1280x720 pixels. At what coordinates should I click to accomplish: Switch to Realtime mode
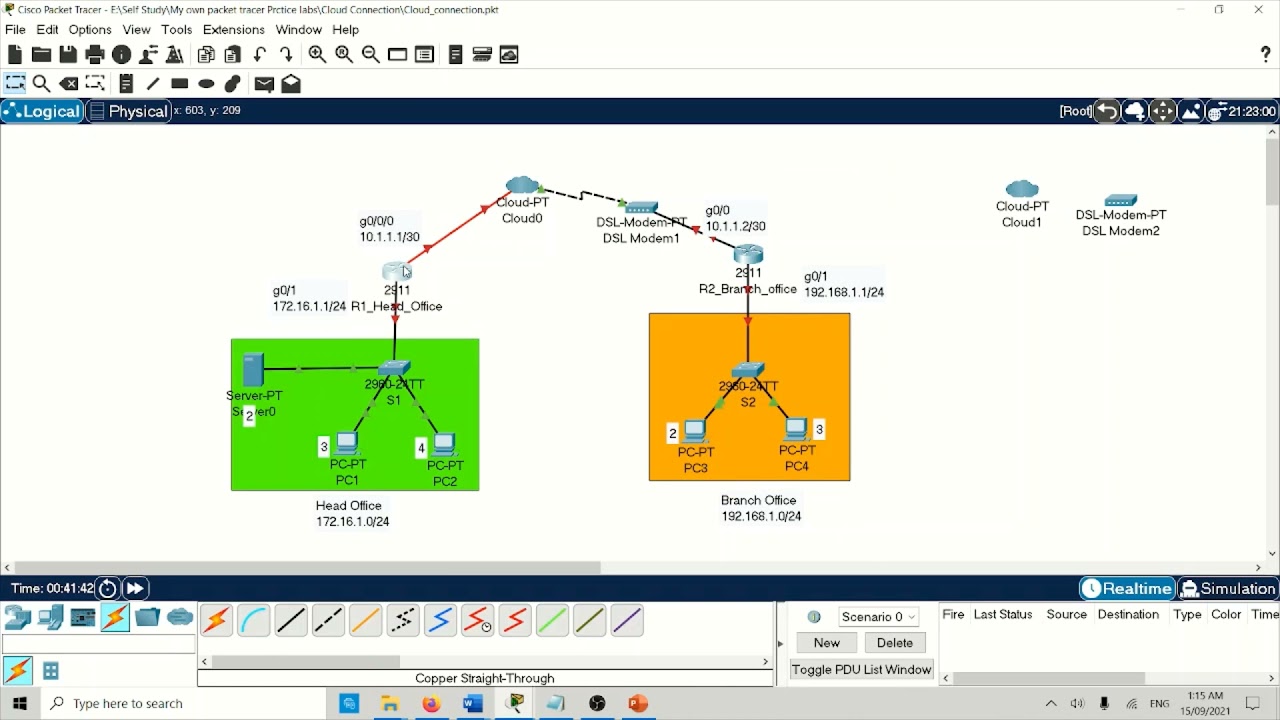(1127, 588)
